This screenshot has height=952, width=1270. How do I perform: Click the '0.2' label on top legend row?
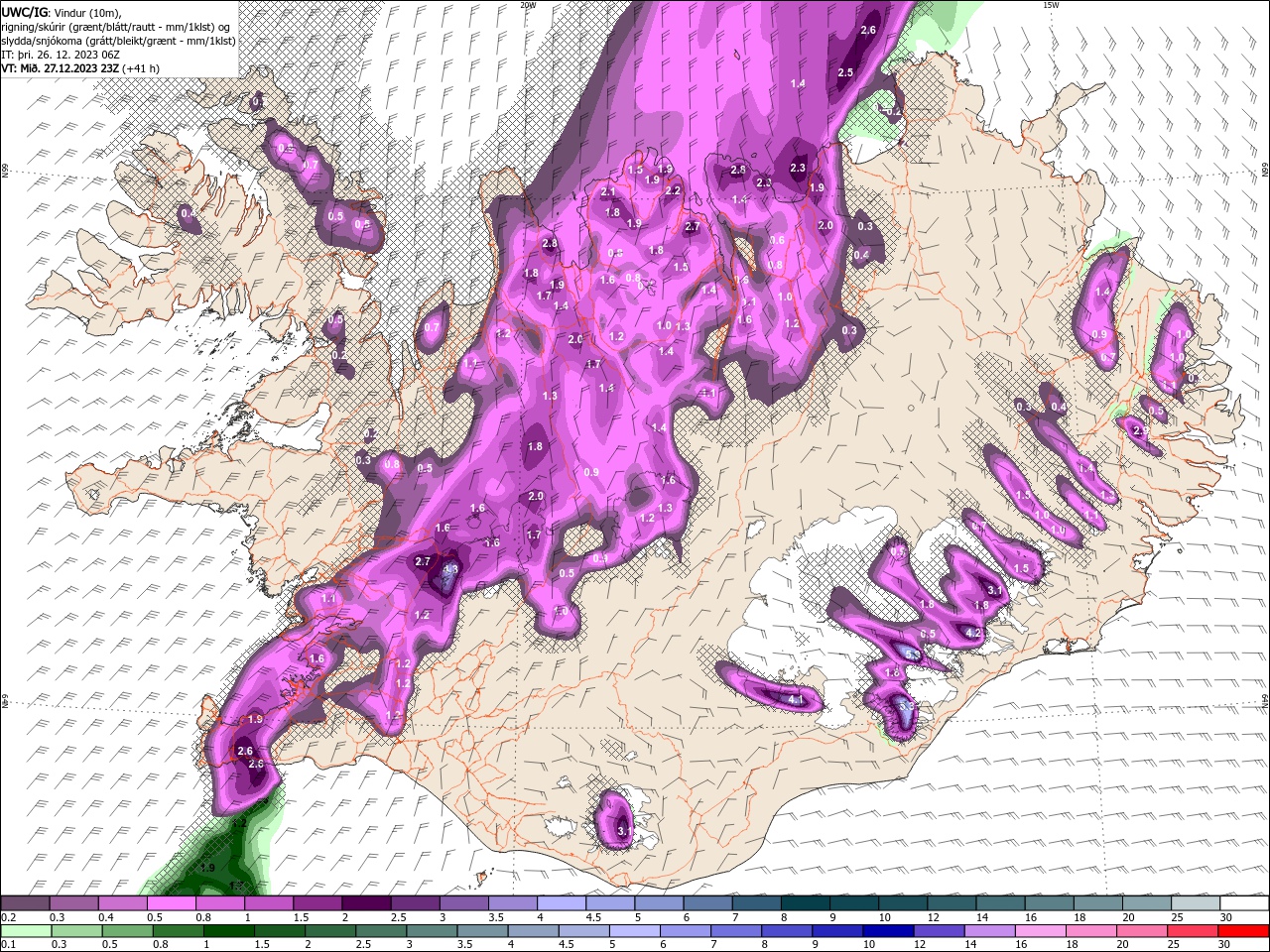pyautogui.click(x=8, y=917)
